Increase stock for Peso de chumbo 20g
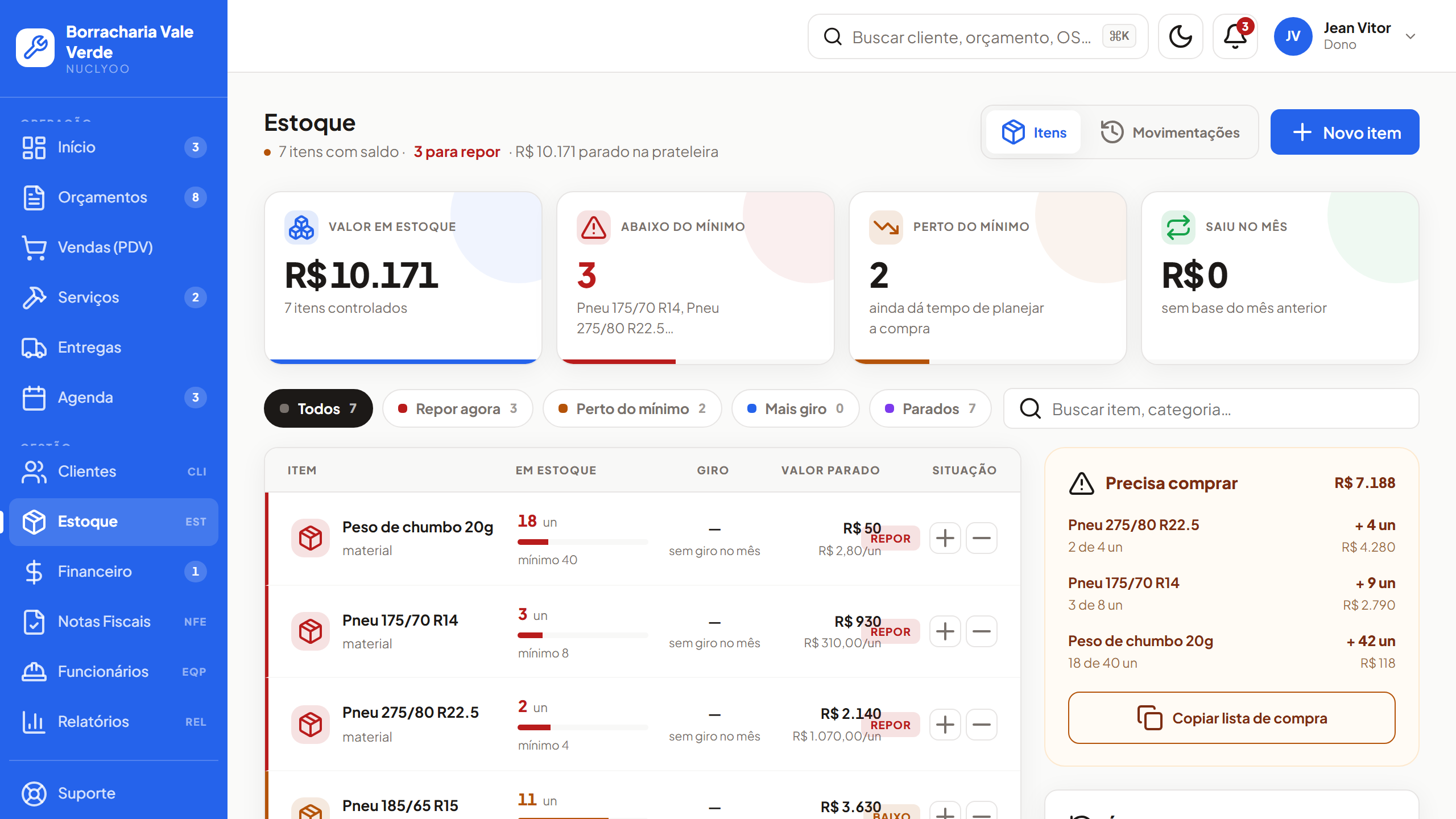1456x819 pixels. 945,538
